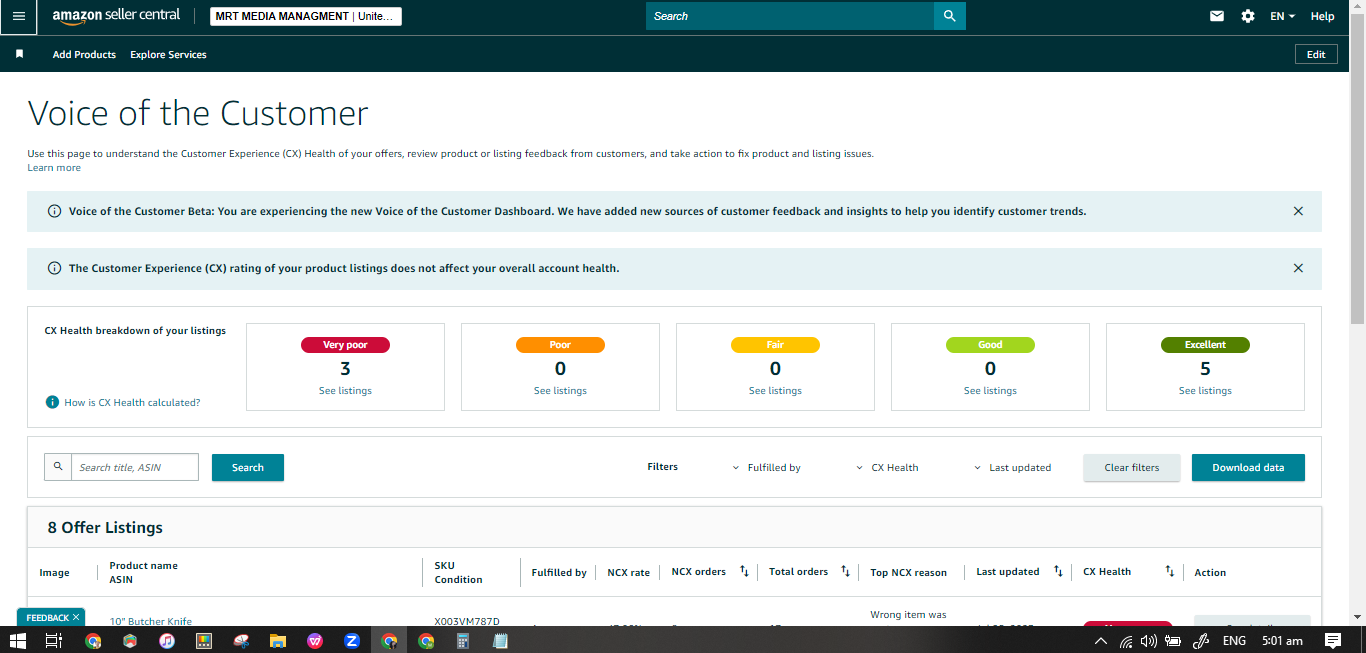Viewport: 1366px width, 653px height.
Task: Click the Download data button
Action: point(1248,467)
